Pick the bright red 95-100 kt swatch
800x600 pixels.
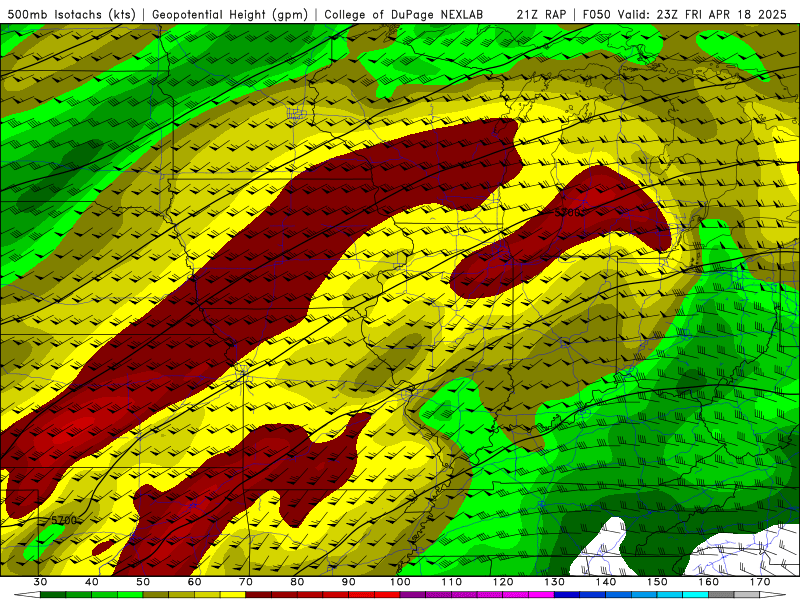387,595
